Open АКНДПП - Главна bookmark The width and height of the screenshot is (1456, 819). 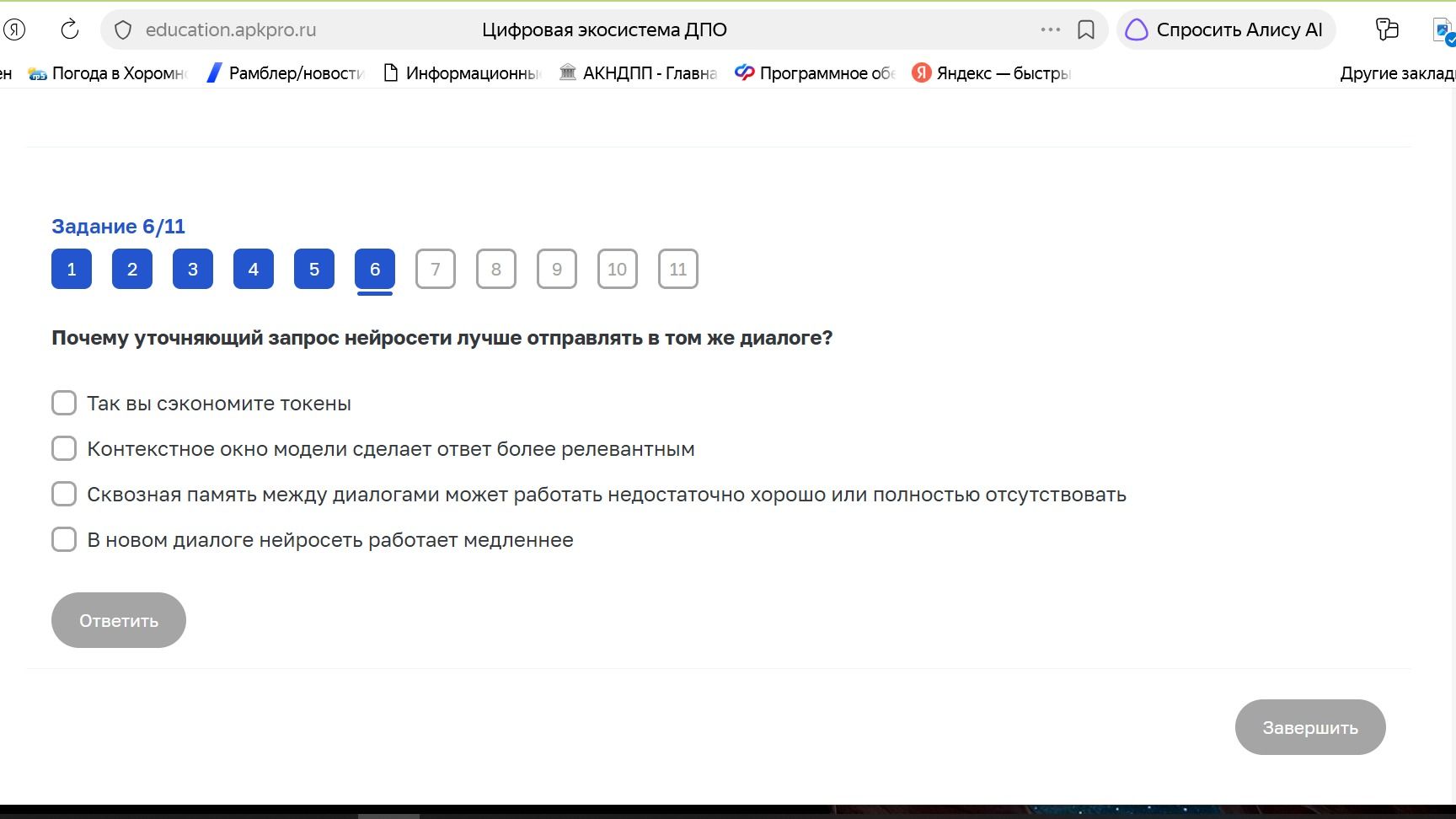coord(639,73)
